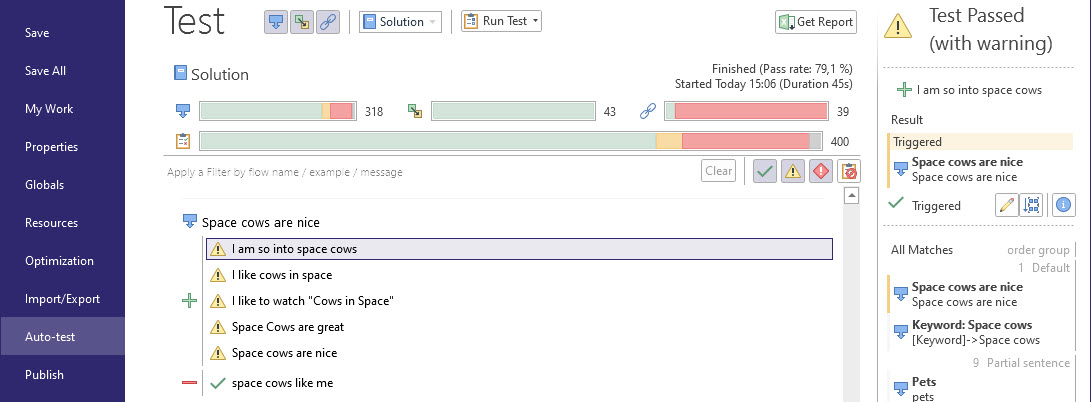Click the Get Report button

click(x=816, y=22)
